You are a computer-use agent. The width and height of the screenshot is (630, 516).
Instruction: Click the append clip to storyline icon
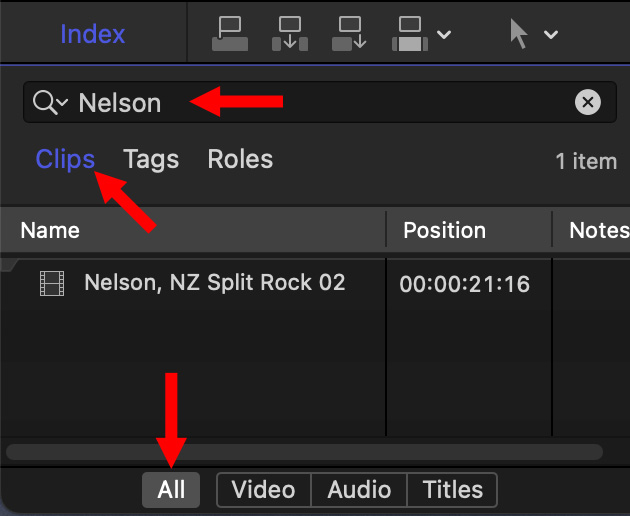tap(350, 35)
